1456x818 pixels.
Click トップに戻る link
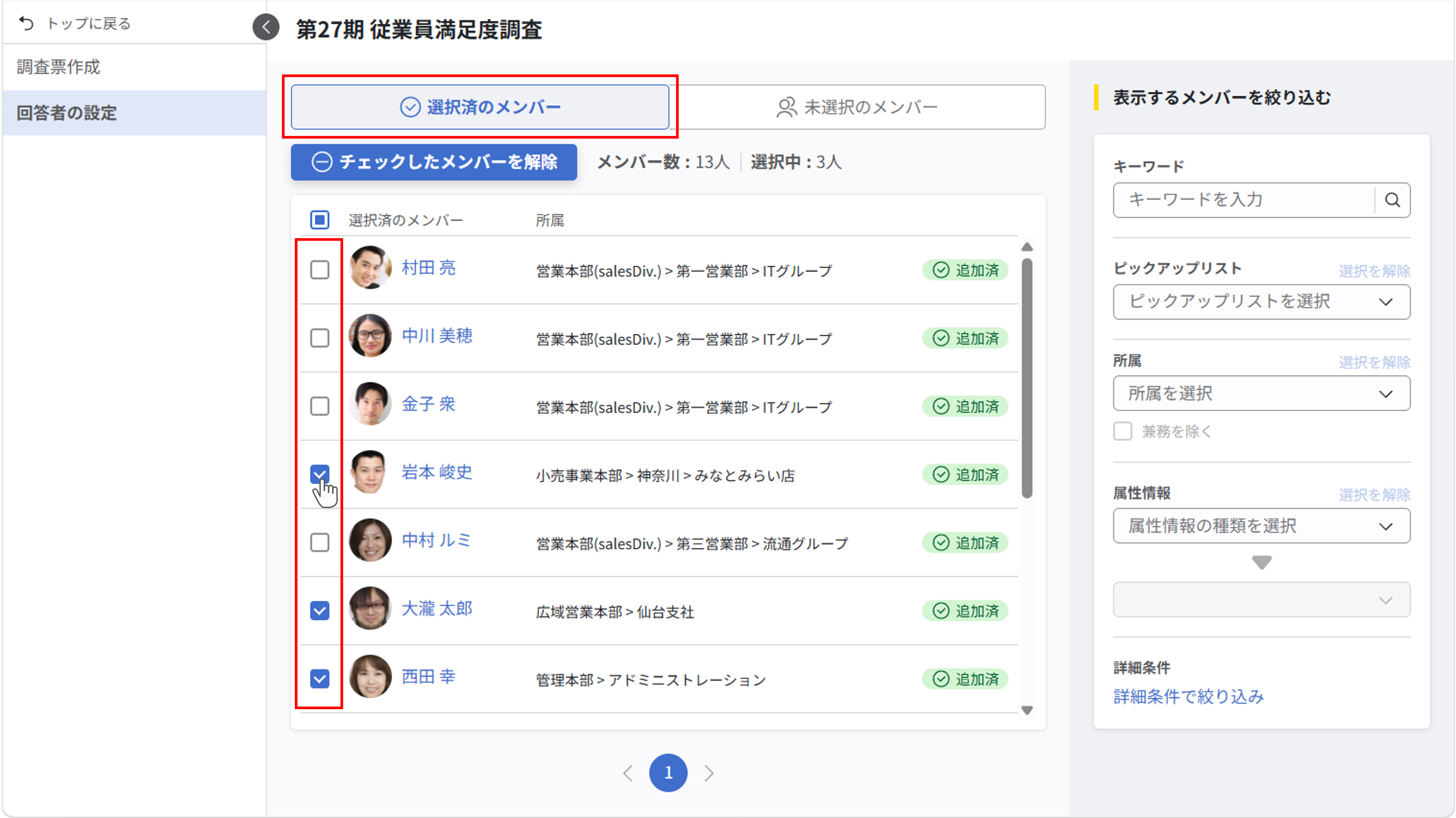coord(89,23)
